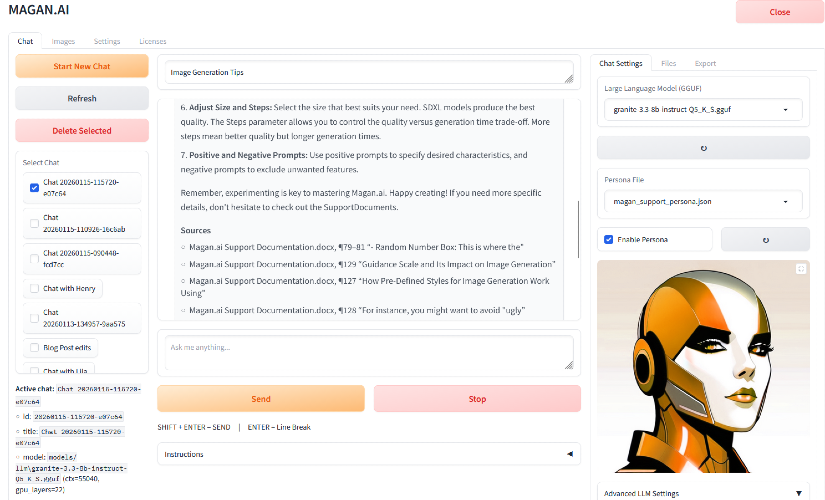Click source '¶129 Guidance Scale and Its Impact'
The height and width of the screenshot is (500, 825).
pos(372,264)
